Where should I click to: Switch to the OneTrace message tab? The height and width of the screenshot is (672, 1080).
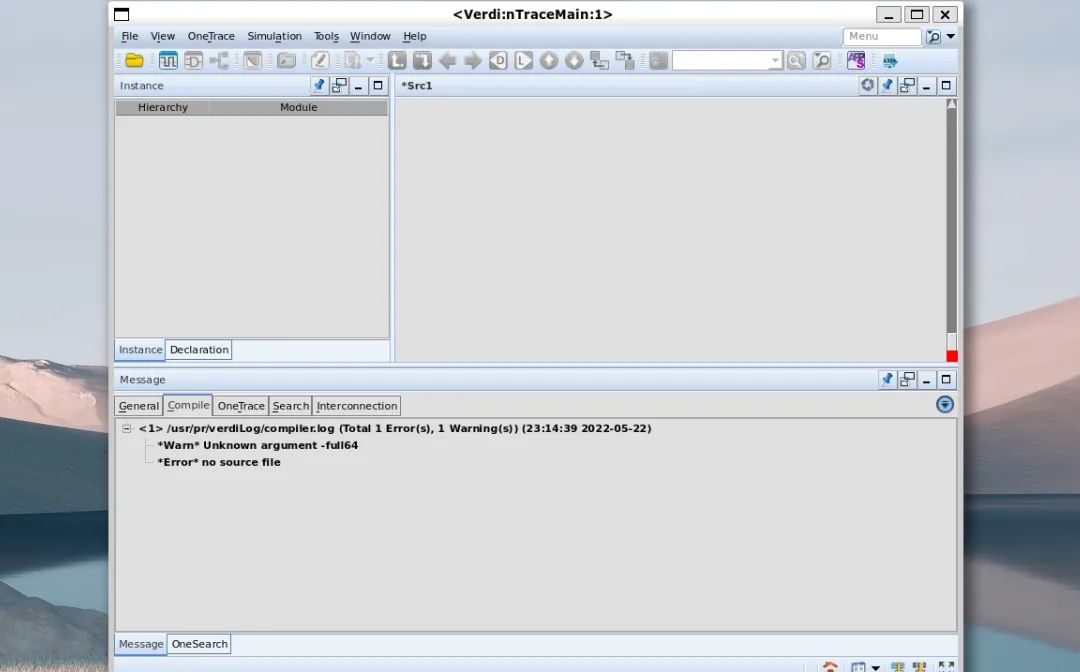point(241,406)
